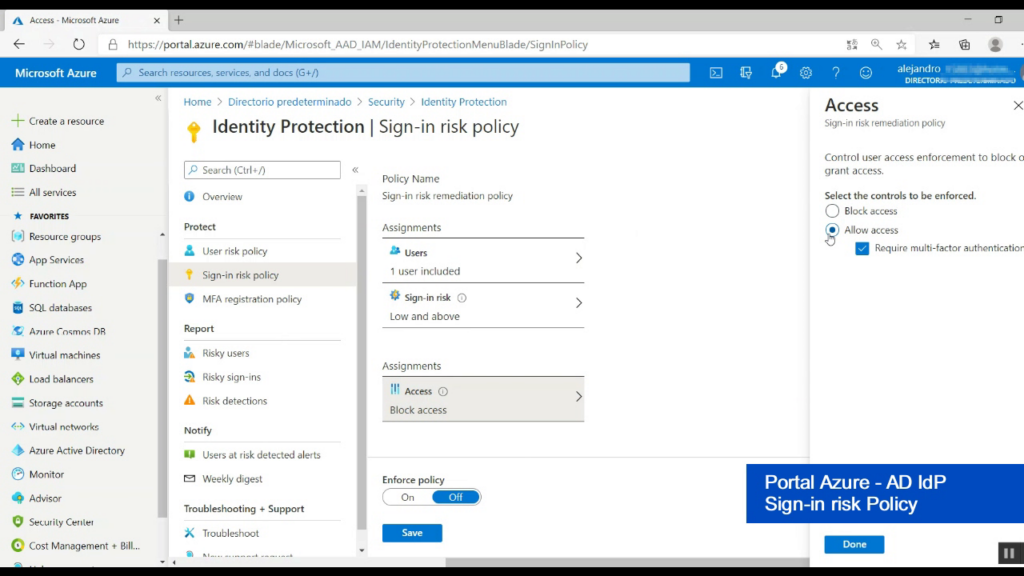Focus the global Azure search box
This screenshot has height=576, width=1024.
click(403, 72)
